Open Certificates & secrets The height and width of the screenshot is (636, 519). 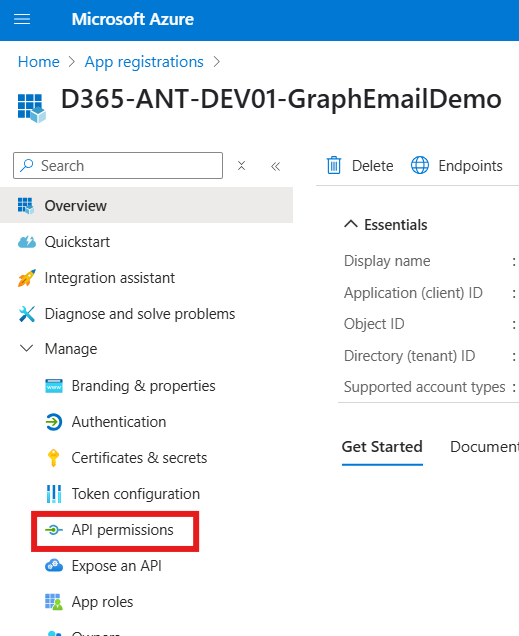pos(139,458)
